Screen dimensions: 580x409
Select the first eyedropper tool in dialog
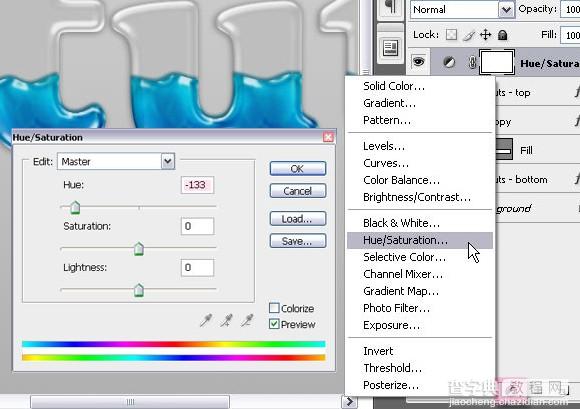206,320
